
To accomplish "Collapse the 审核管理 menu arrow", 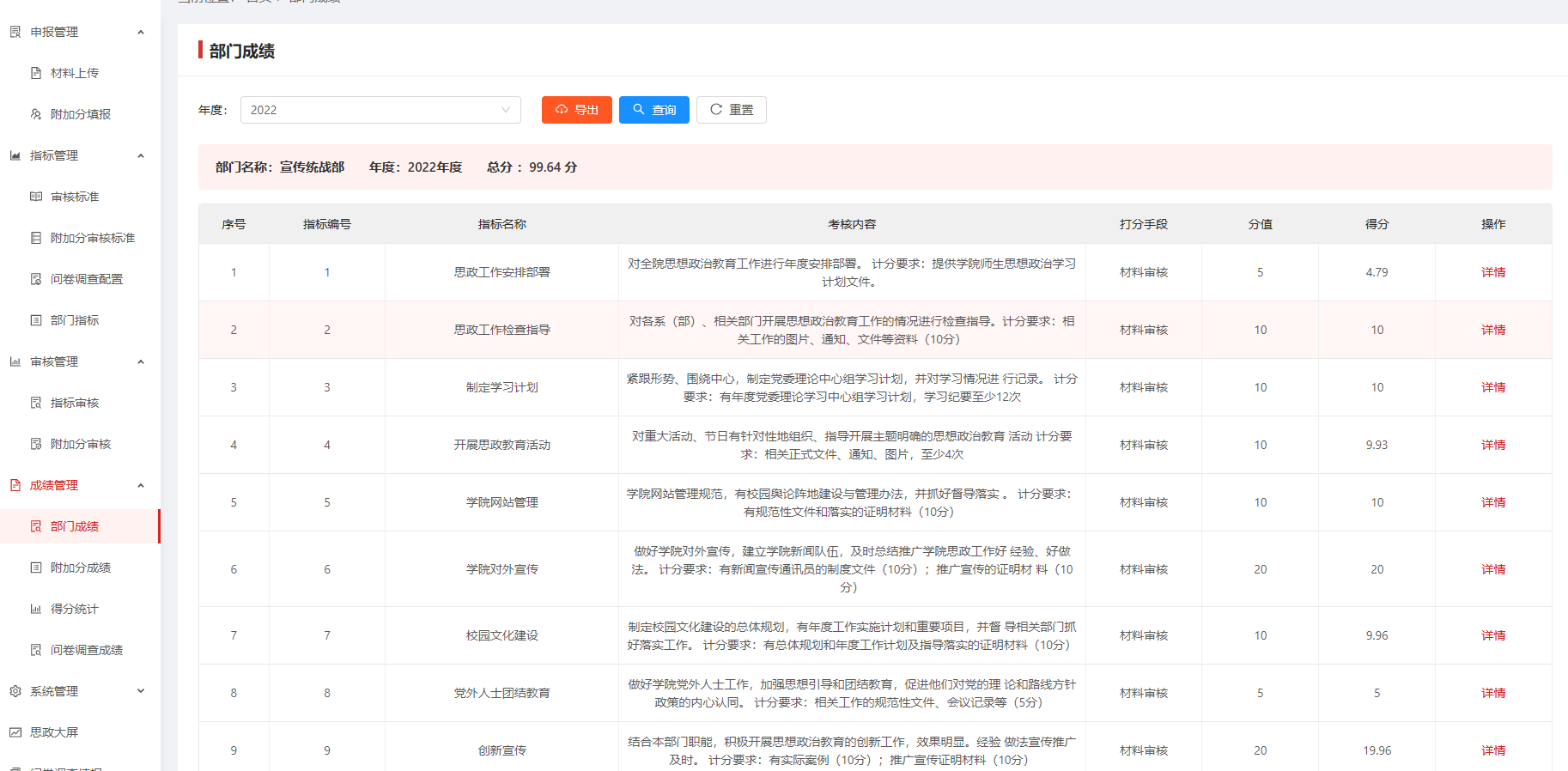I will pos(141,361).
